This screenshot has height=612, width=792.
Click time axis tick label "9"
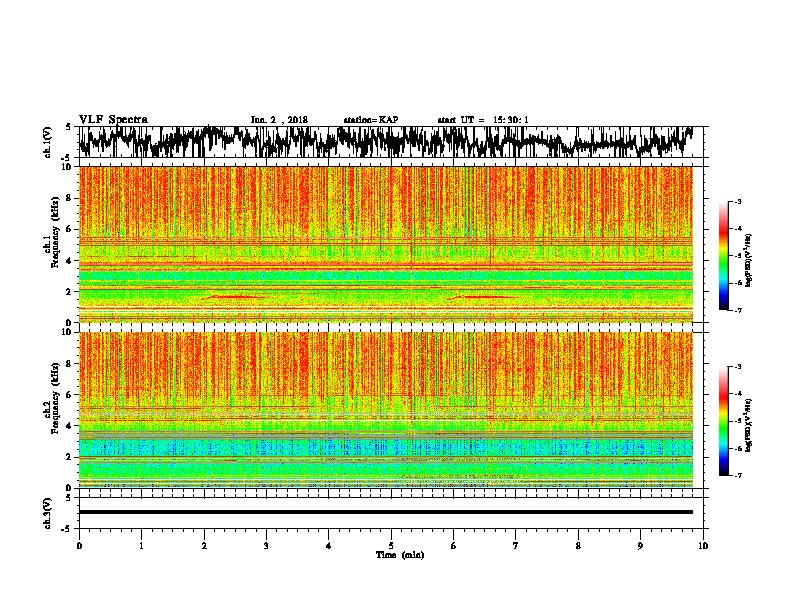pyautogui.click(x=640, y=546)
